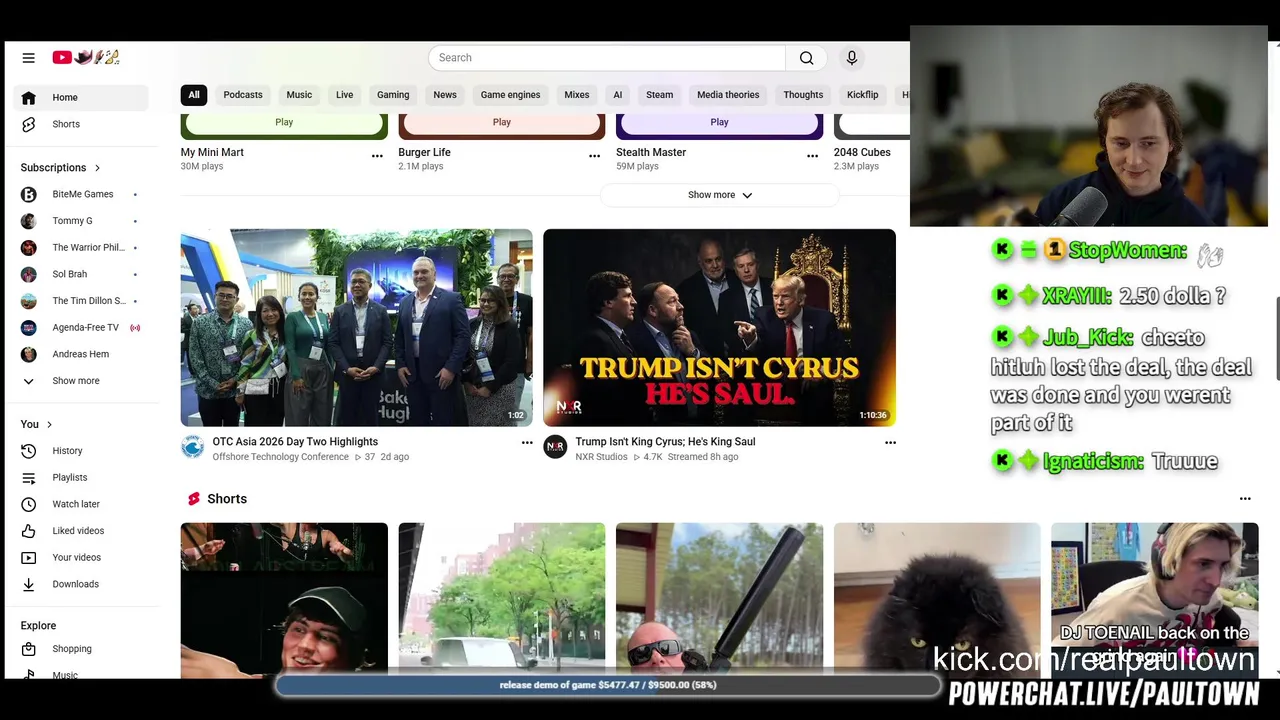Play the Burger Life game
Image resolution: width=1280 pixels, height=720 pixels.
(502, 123)
